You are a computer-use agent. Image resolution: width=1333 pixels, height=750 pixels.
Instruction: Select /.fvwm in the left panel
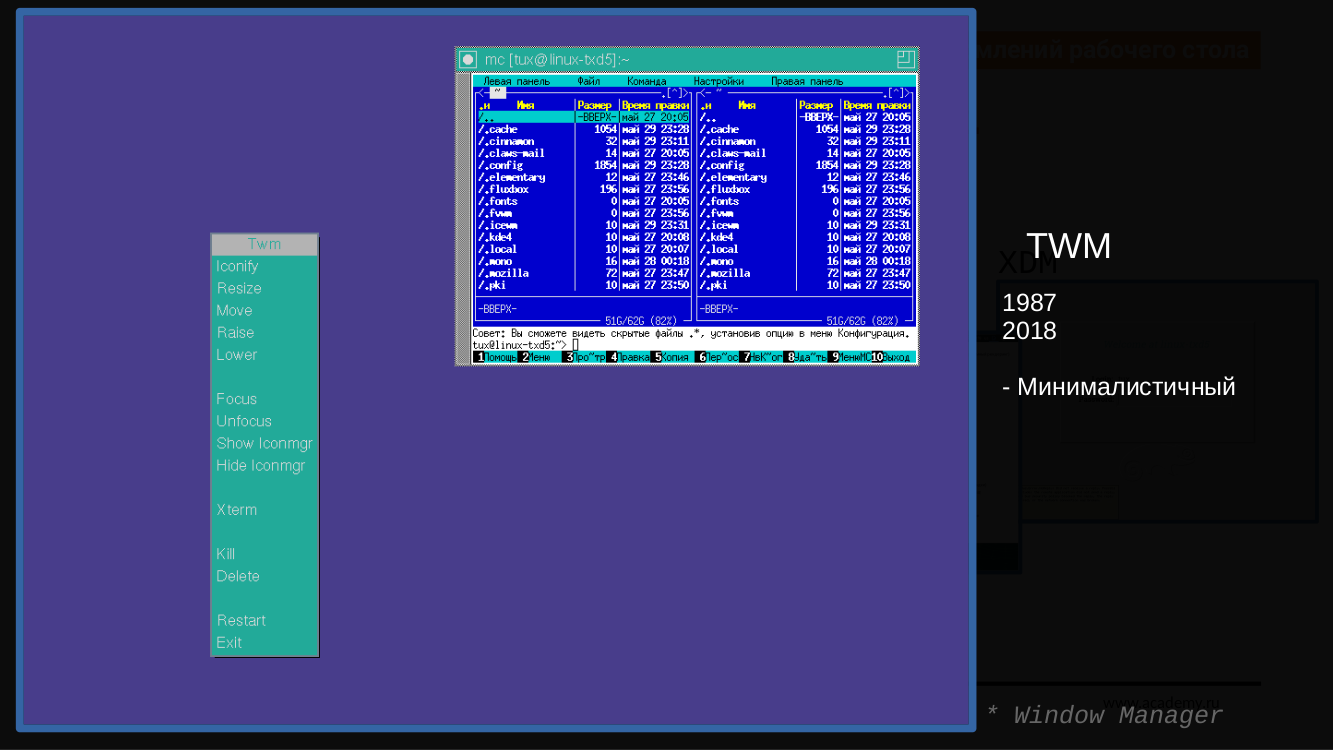point(584,213)
